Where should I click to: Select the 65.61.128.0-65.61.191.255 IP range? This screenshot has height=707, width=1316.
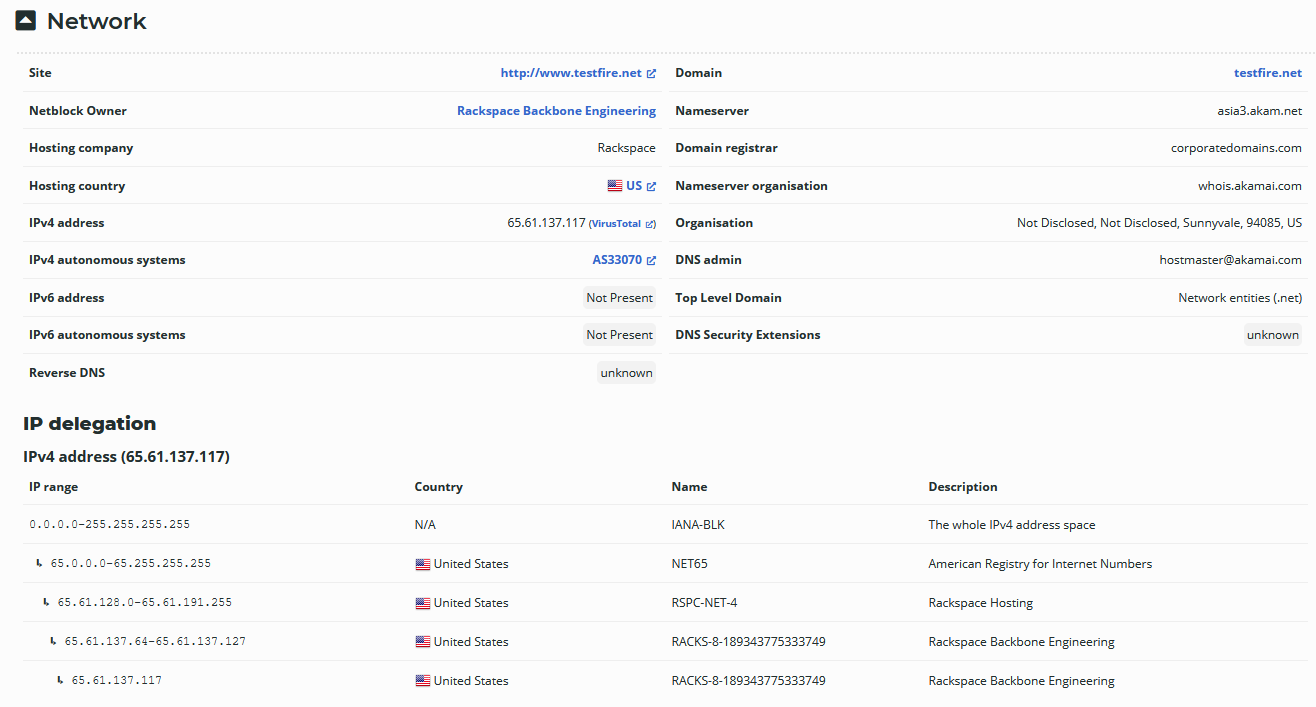[145, 602]
